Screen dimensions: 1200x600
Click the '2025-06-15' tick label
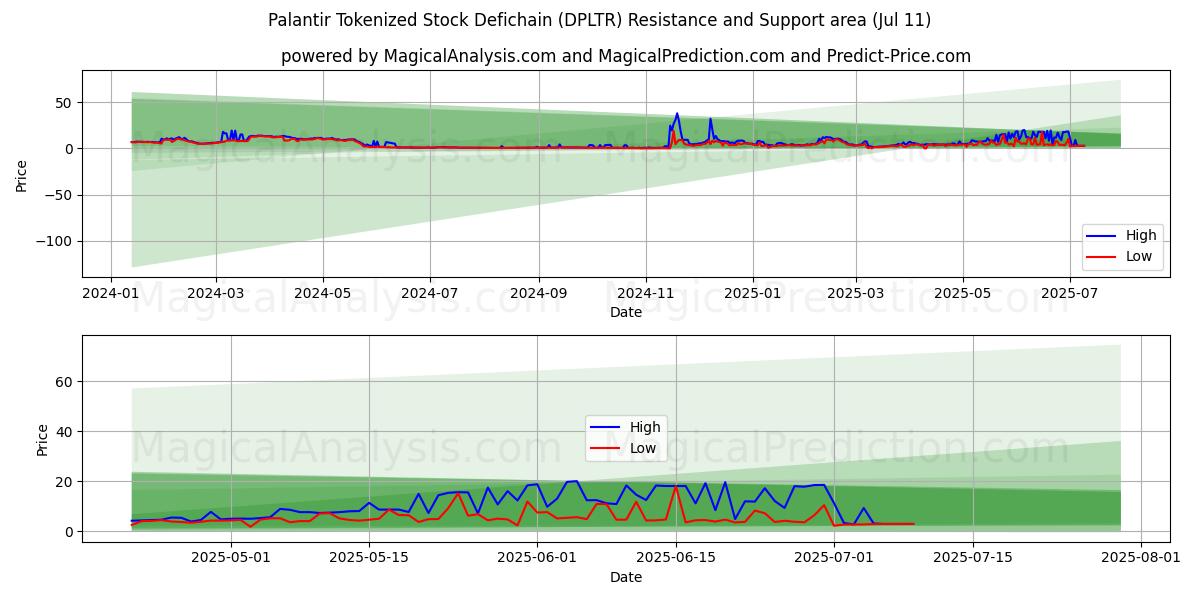point(676,558)
